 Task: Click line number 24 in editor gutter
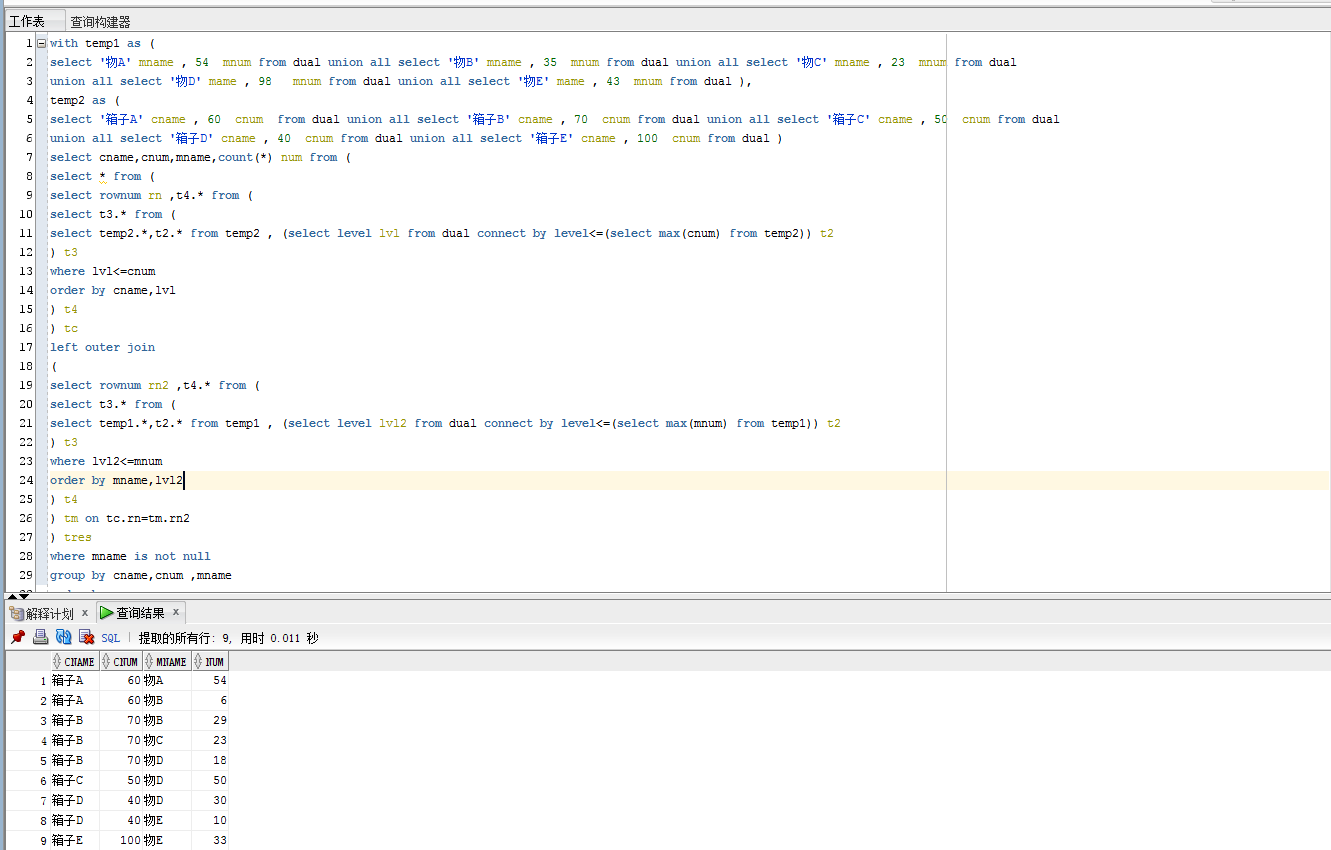(26, 480)
